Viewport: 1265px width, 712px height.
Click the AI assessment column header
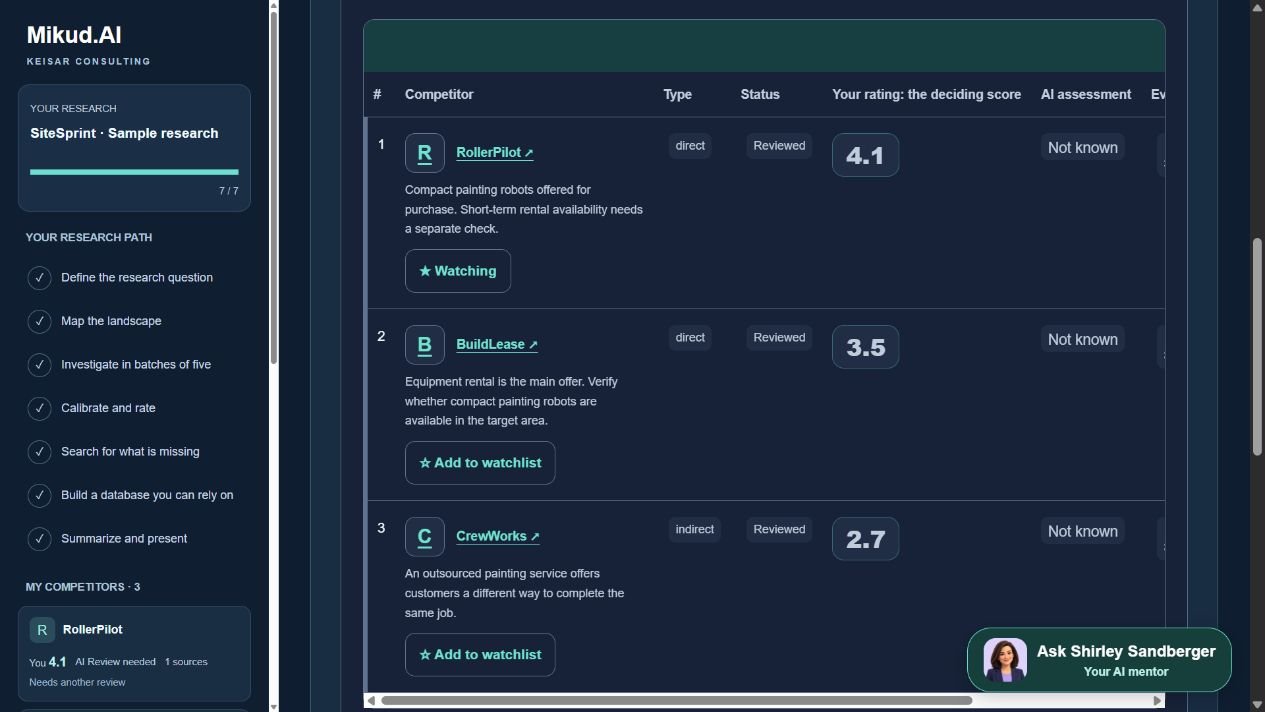[1086, 94]
